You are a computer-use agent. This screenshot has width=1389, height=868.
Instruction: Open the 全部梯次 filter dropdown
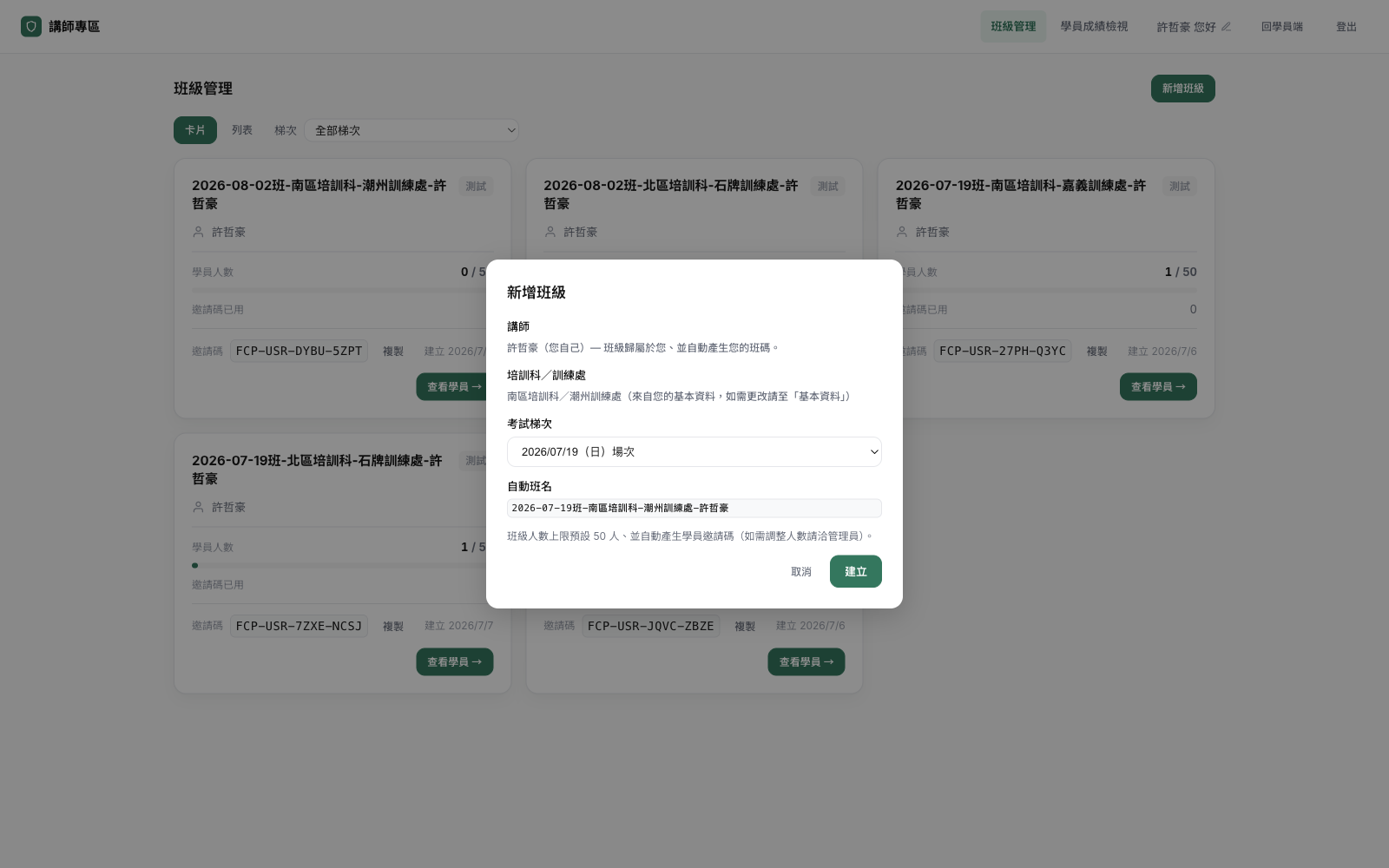[411, 130]
